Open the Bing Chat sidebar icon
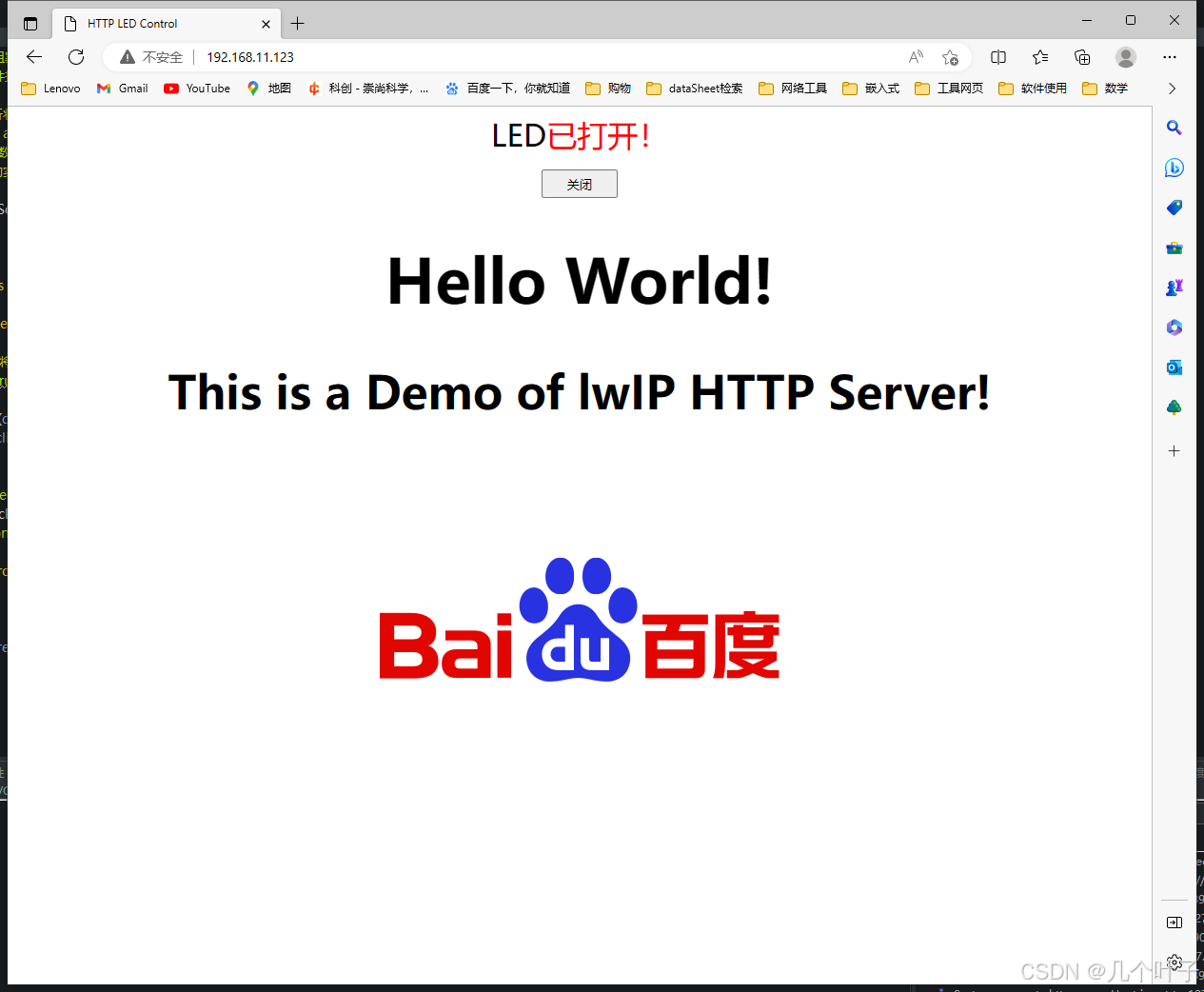 tap(1174, 168)
